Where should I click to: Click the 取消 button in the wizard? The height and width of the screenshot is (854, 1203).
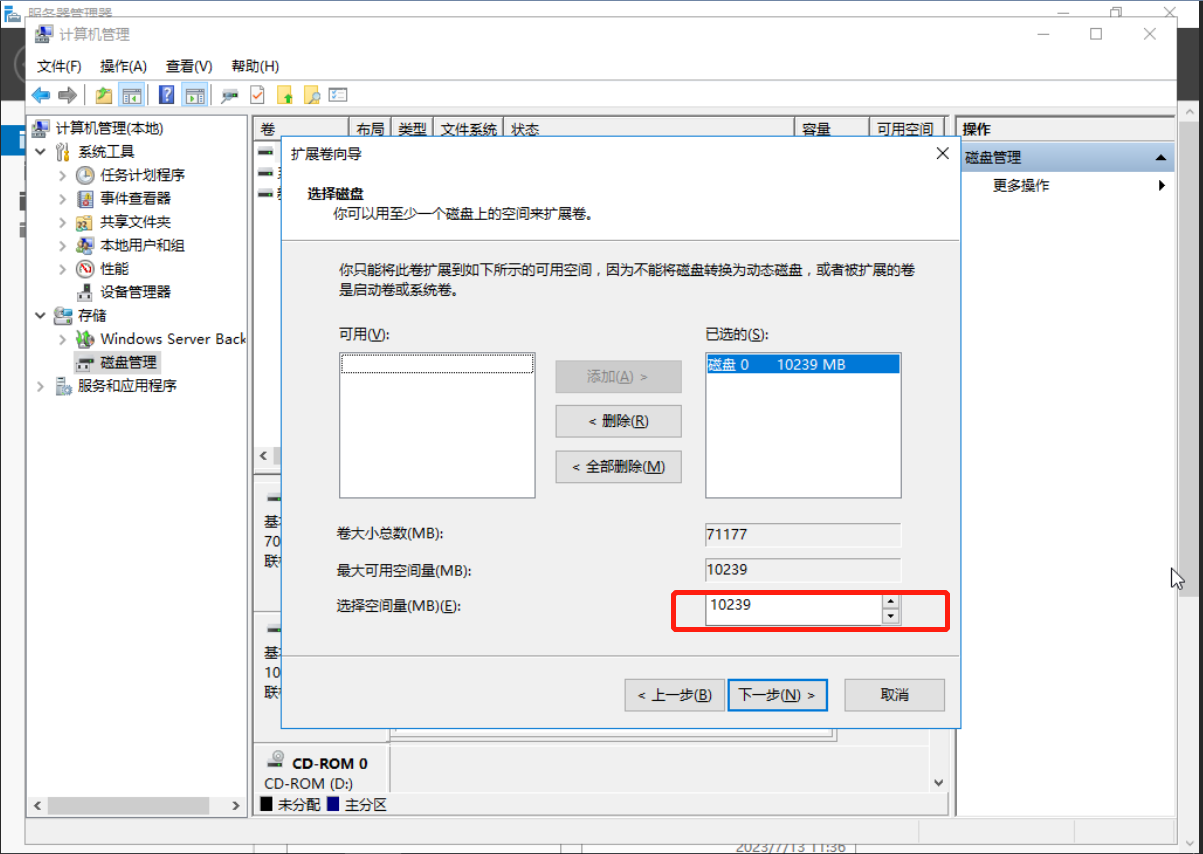(894, 695)
